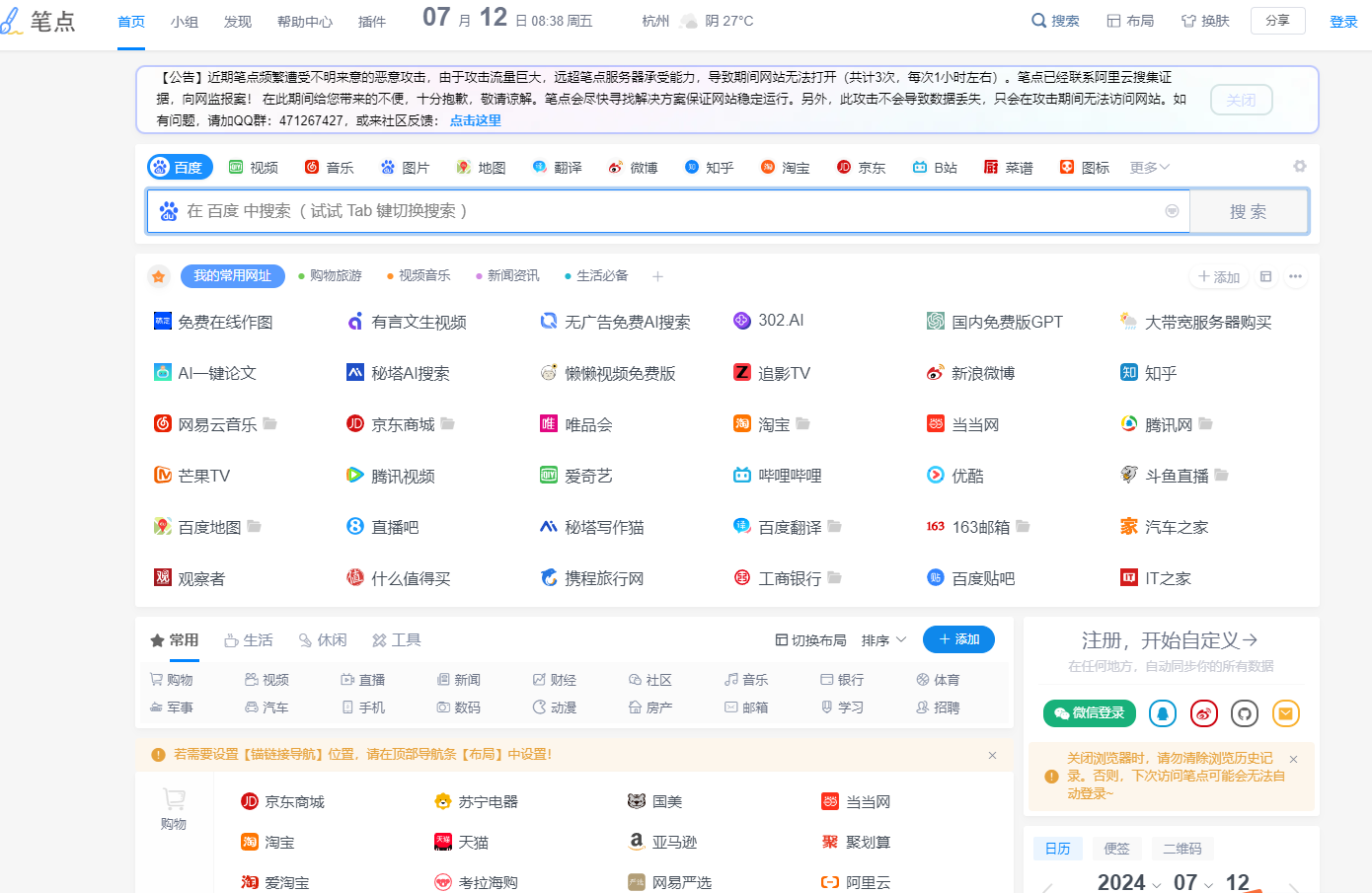Image resolution: width=1372 pixels, height=893 pixels.
Task: Open 哔哩哔哩 shortcut
Action: [x=778, y=476]
